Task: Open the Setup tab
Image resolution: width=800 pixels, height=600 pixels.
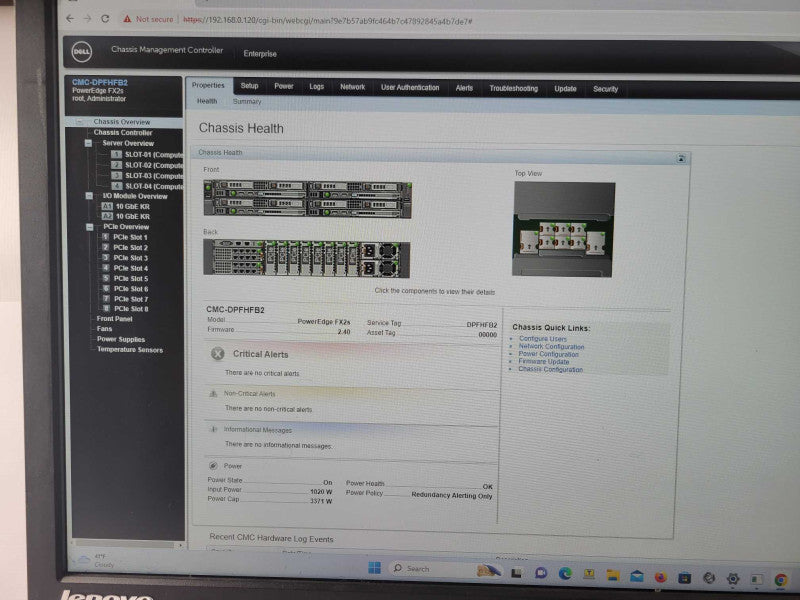Action: pyautogui.click(x=249, y=86)
